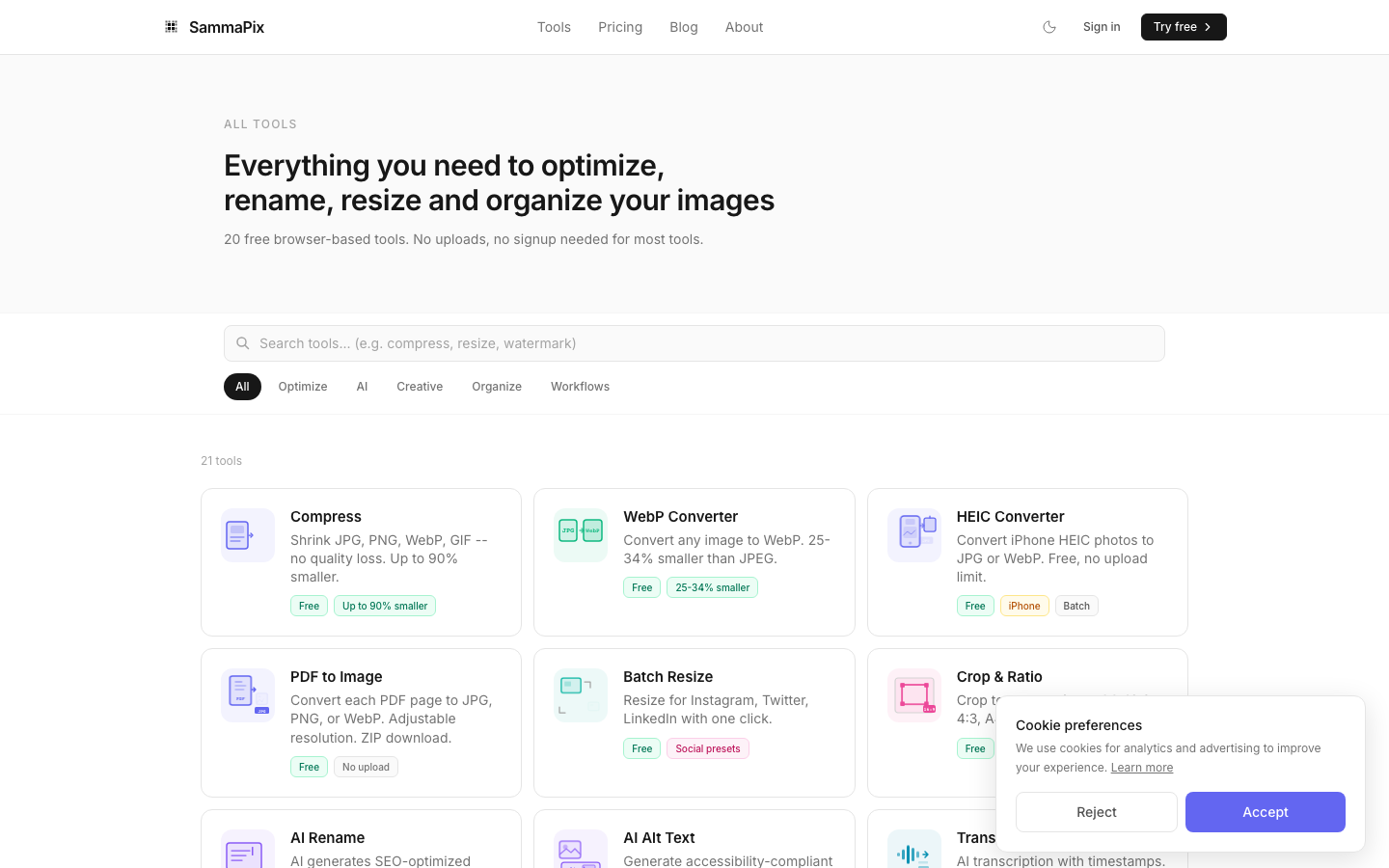
Task: Select the HEIC Converter phone icon
Action: coord(913,534)
